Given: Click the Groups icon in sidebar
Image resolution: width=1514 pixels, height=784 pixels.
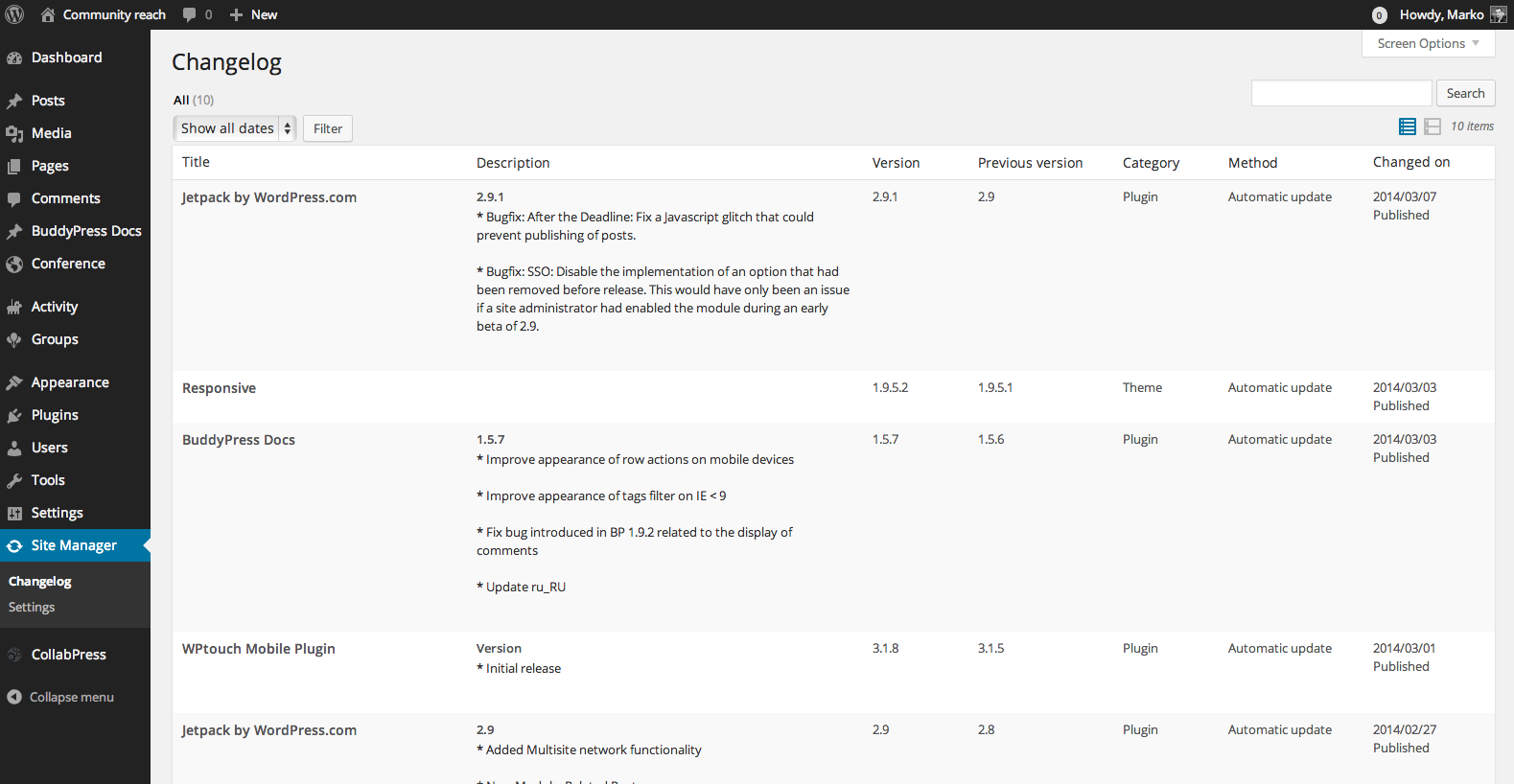Looking at the screenshot, I should 14,339.
